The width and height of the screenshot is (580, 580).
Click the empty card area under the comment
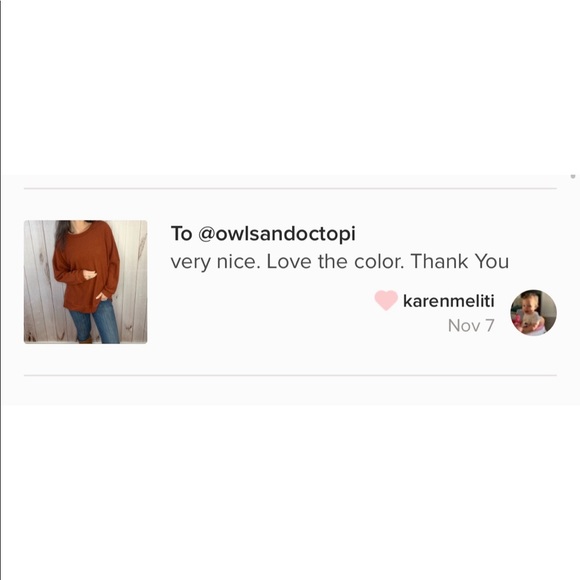pos(290,391)
